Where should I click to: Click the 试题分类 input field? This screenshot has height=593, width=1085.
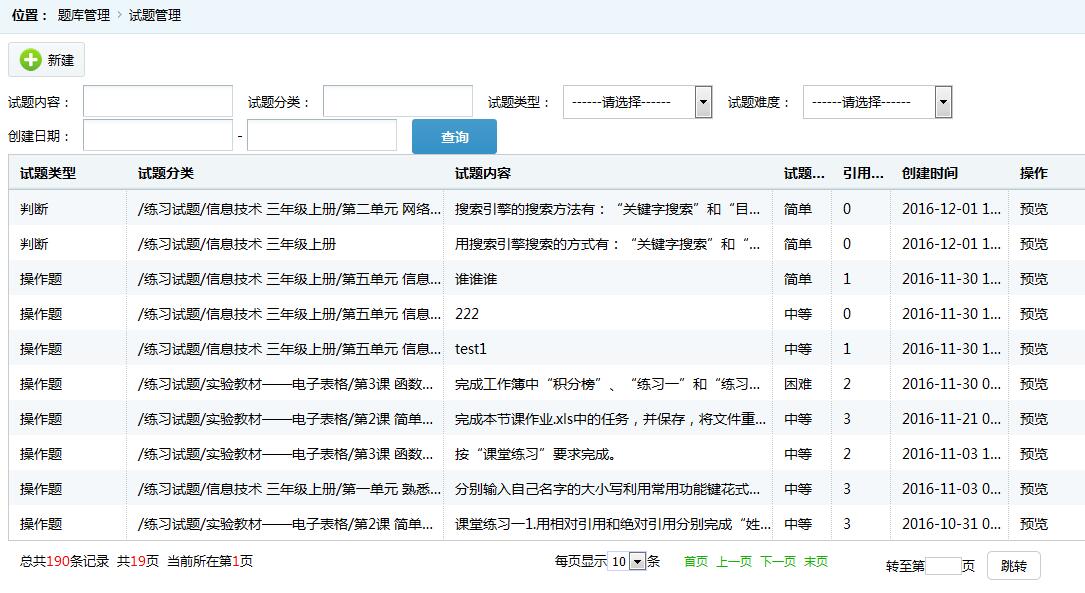tap(398, 102)
